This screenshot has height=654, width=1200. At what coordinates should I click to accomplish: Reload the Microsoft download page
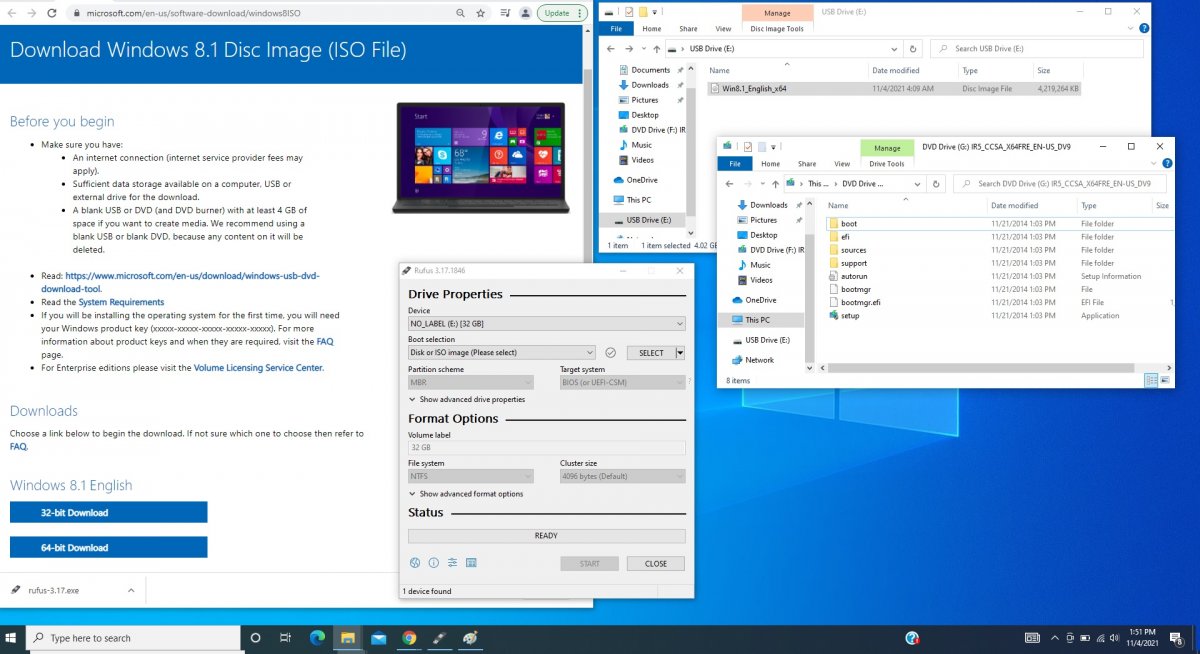coord(54,13)
